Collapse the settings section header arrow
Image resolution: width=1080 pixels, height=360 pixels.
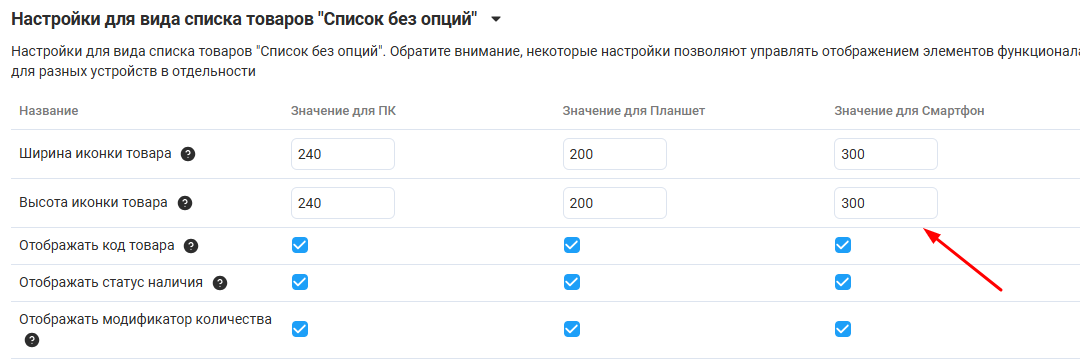click(496, 19)
